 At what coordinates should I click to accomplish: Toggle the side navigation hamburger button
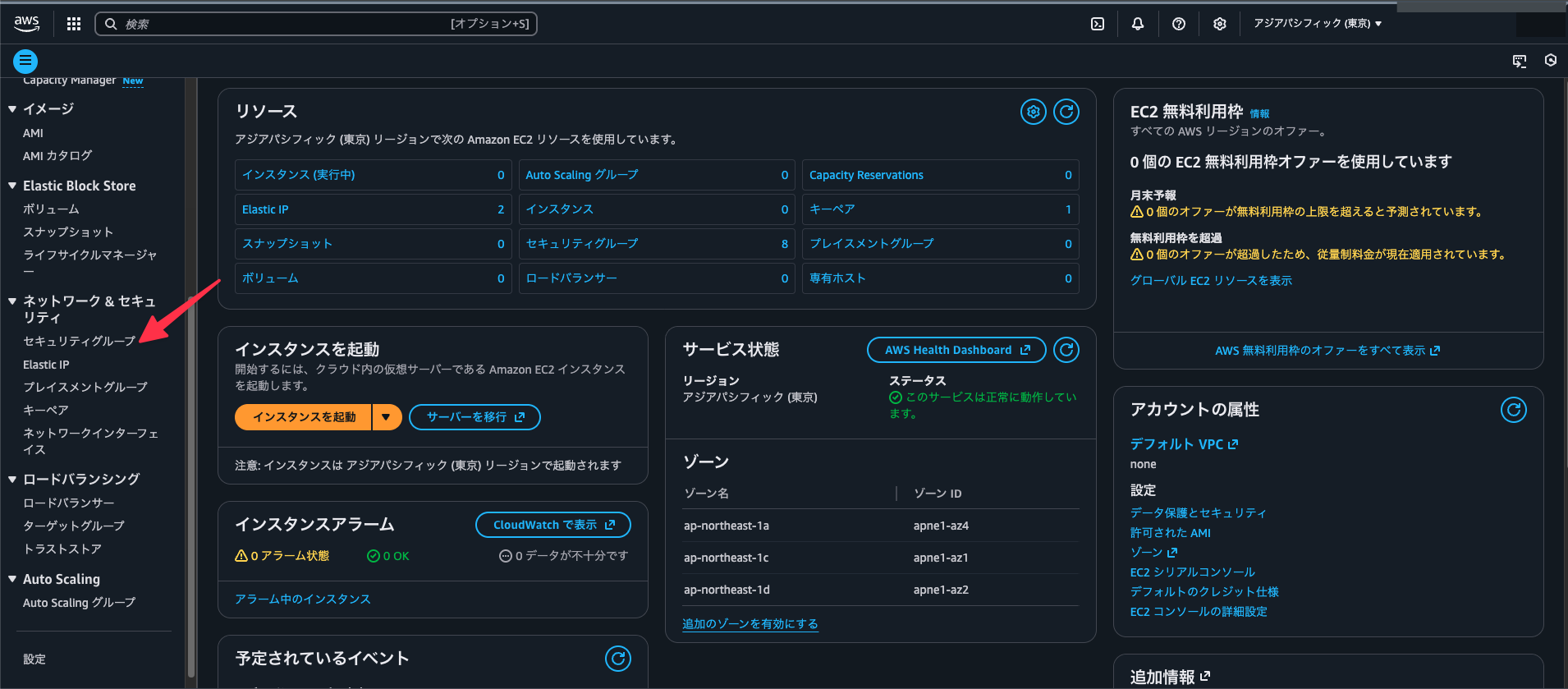[25, 61]
